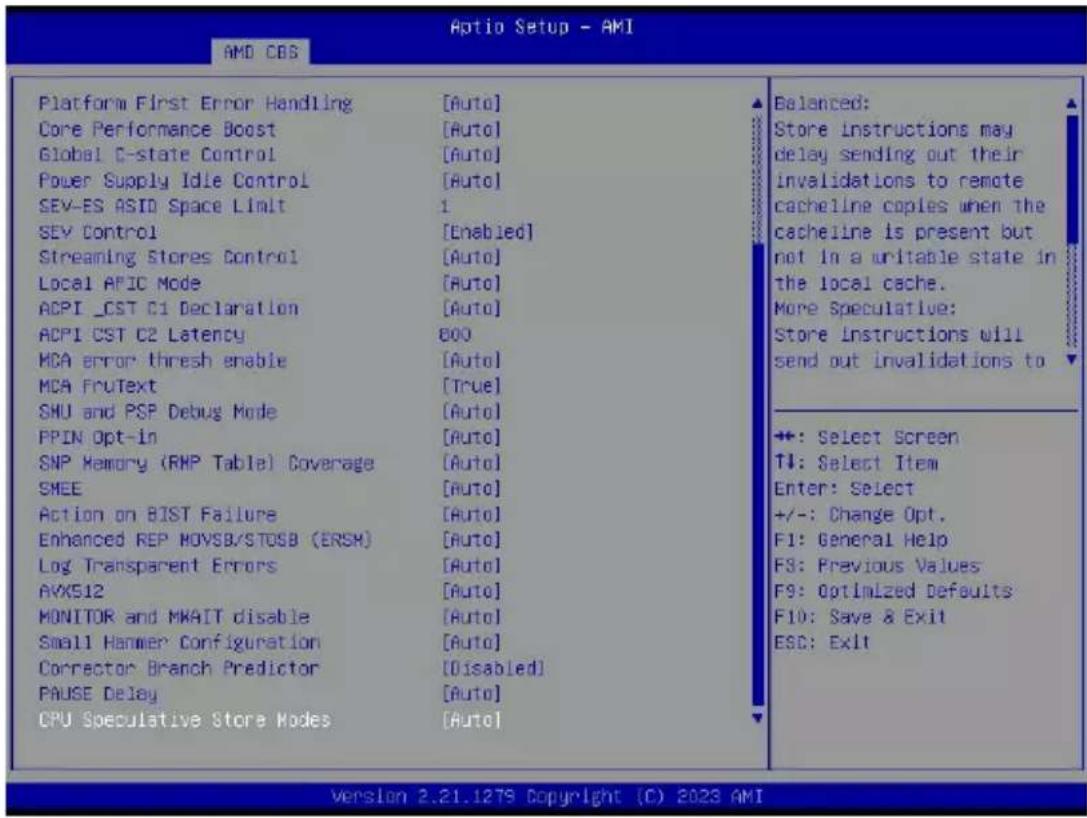Open SMU and PSP Debug Mode
Screen dimensions: 1087x818
(157, 412)
